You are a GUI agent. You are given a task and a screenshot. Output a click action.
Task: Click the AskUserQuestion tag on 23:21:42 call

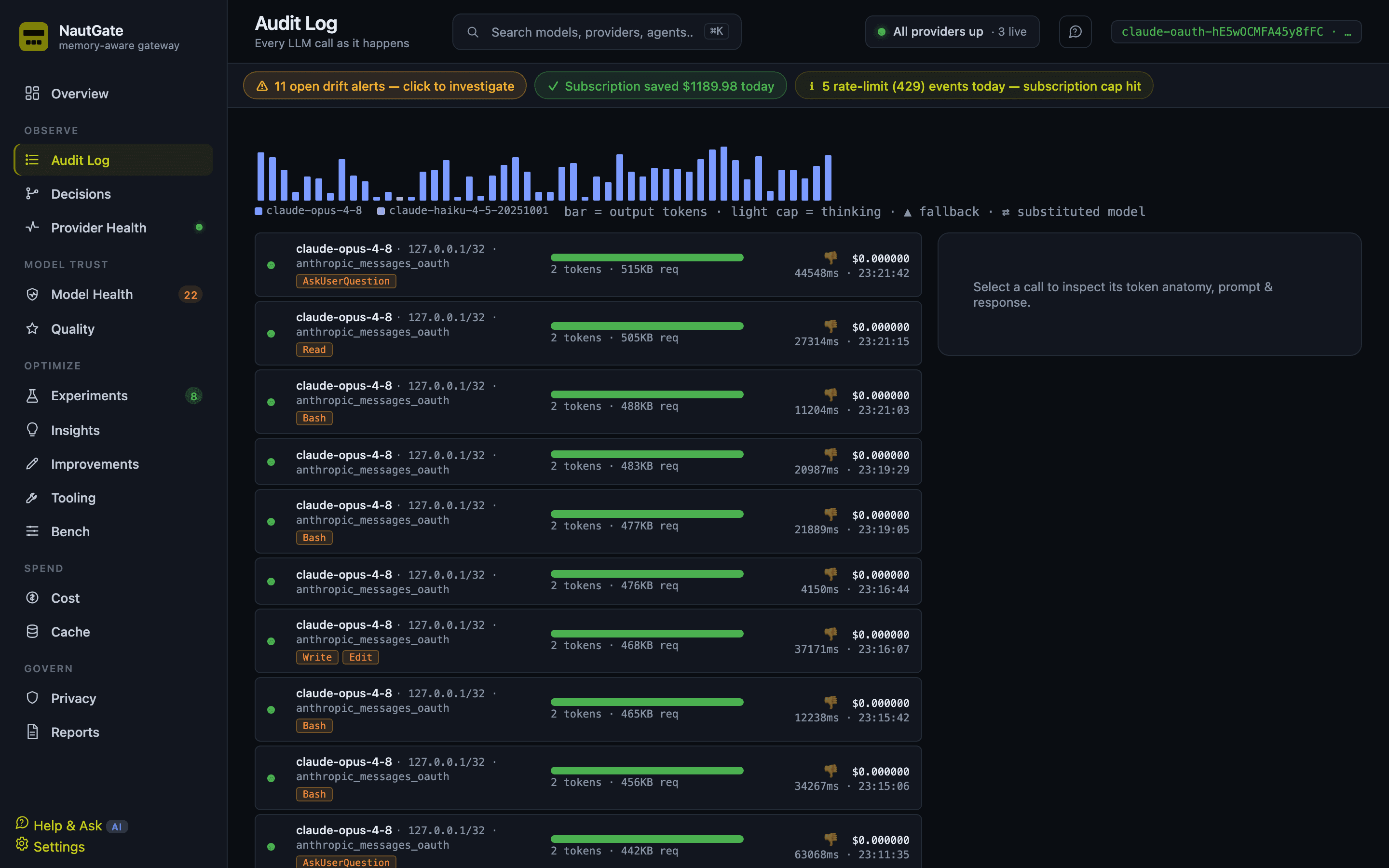coord(346,281)
